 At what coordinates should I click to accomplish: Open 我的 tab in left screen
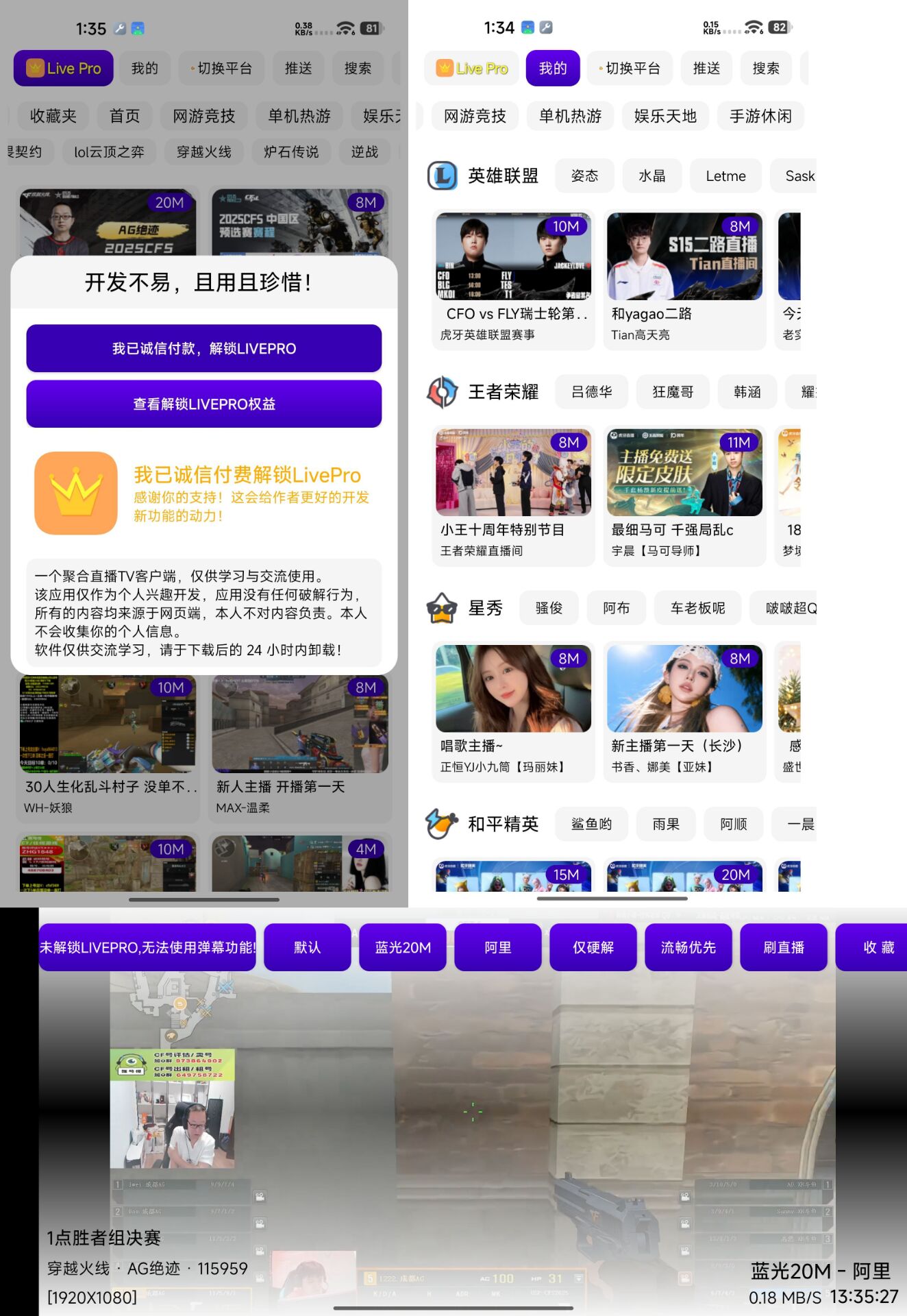(145, 68)
